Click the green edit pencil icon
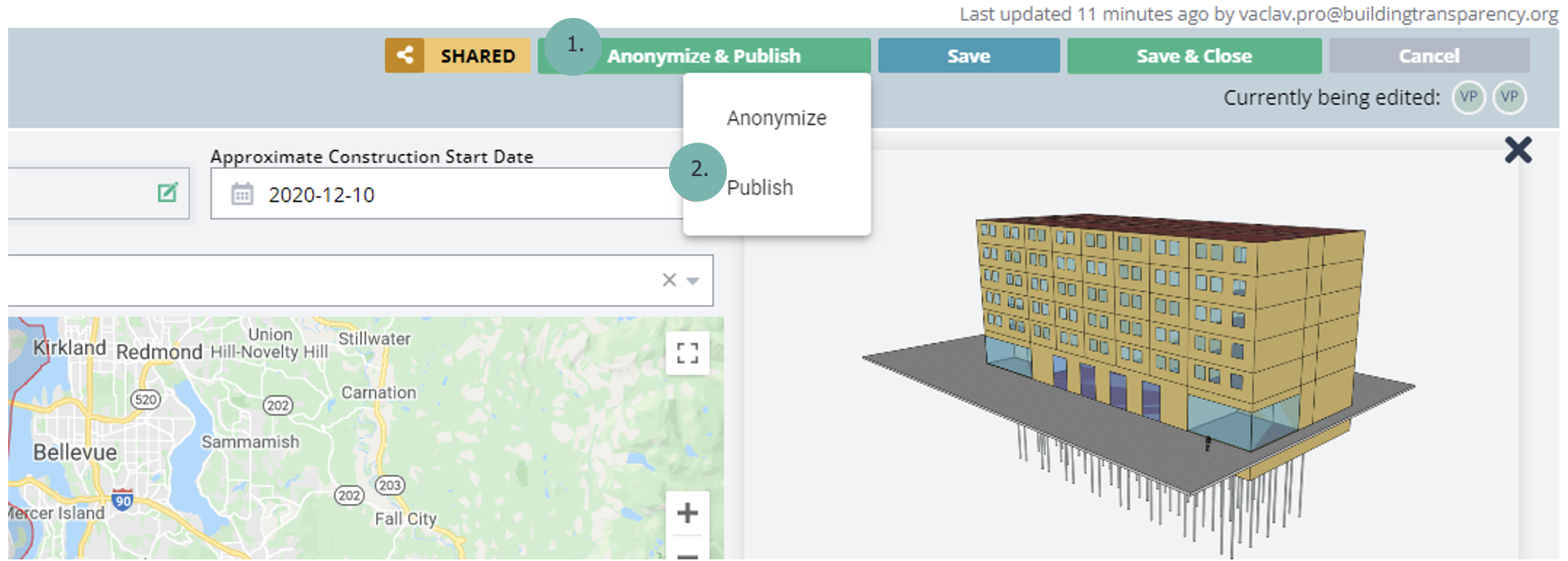This screenshot has width=1568, height=561. pyautogui.click(x=167, y=192)
